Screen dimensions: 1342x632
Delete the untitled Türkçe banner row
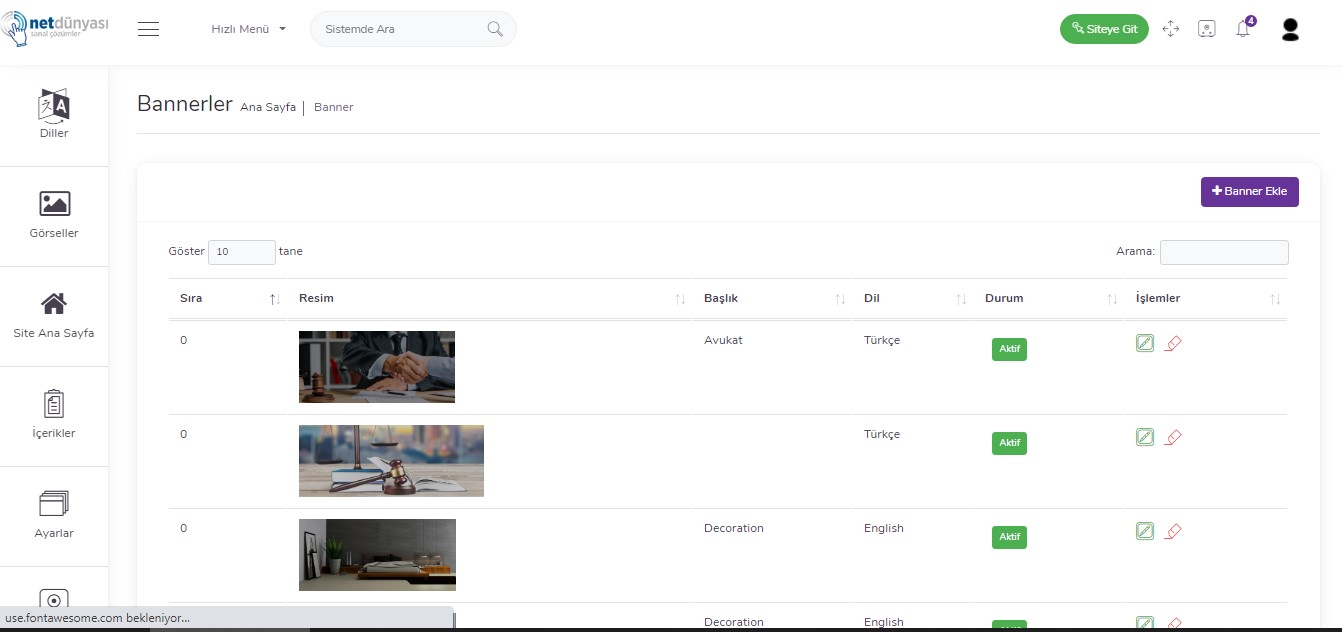click(1174, 437)
